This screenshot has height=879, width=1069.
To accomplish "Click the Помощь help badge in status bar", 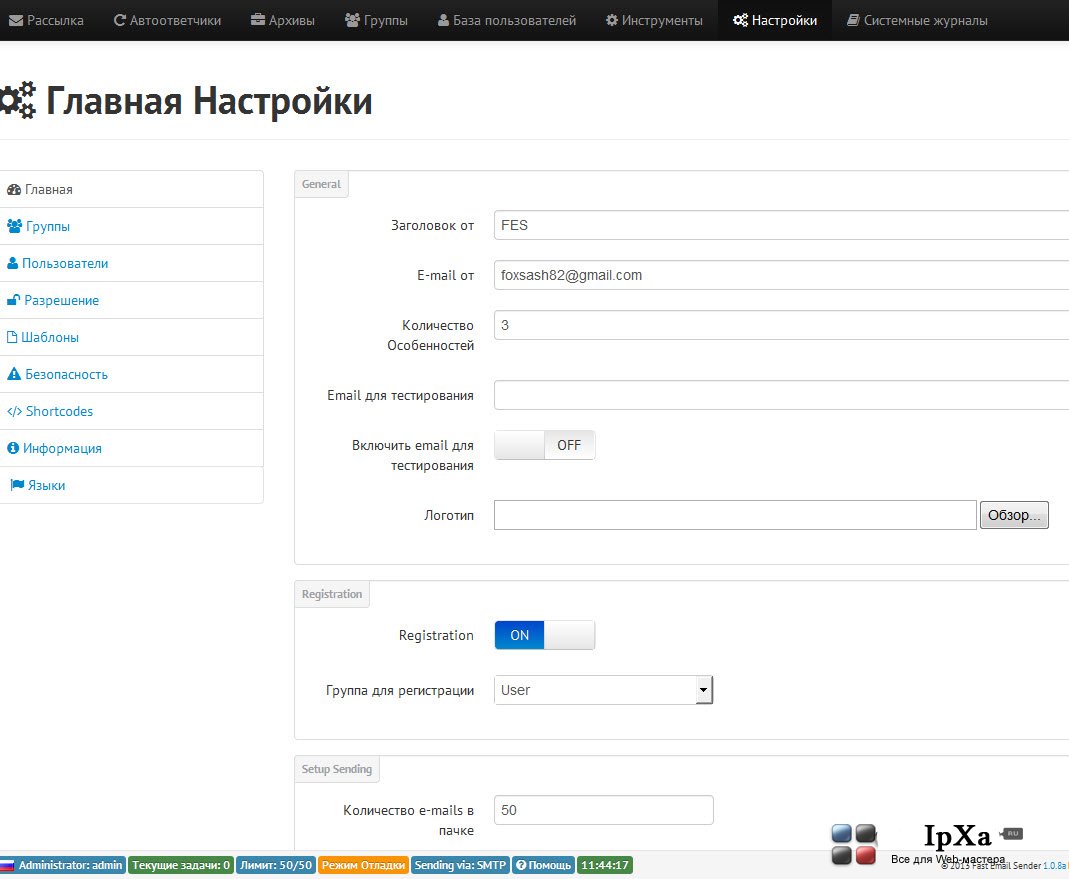I will click(543, 865).
